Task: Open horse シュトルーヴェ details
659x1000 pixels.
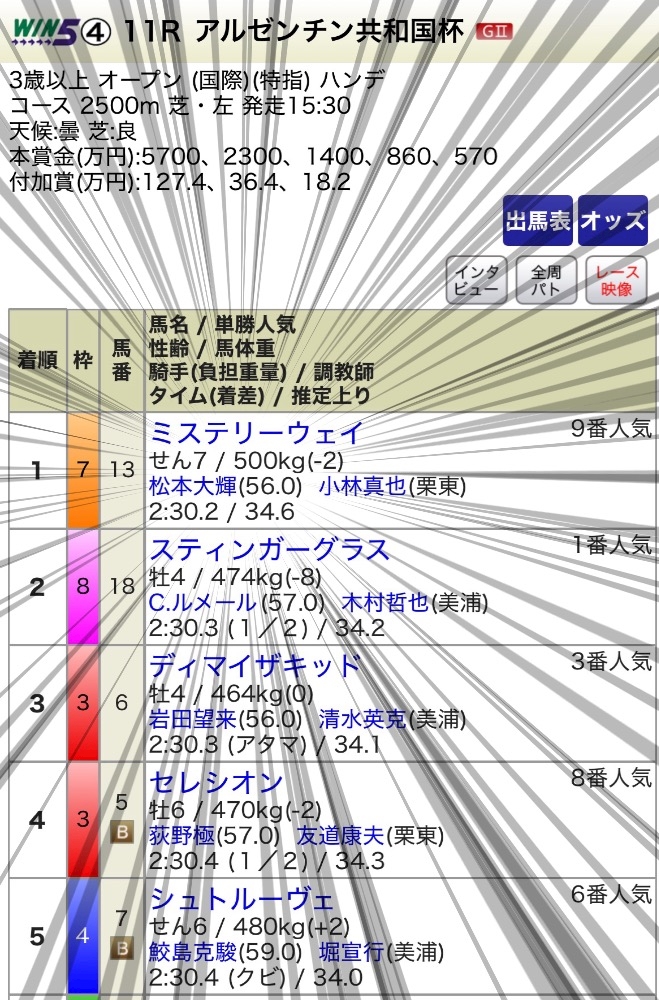Action: click(242, 898)
